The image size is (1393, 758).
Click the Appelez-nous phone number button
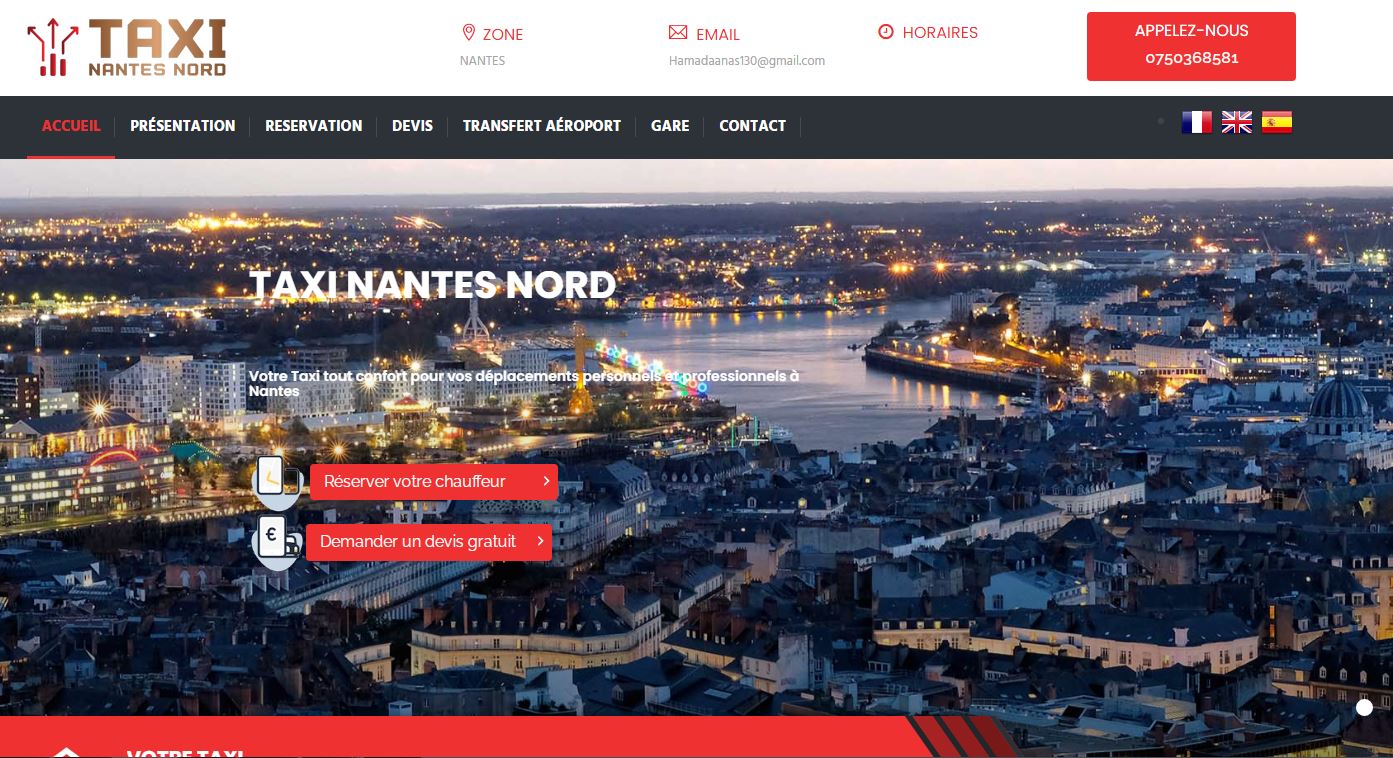[1191, 46]
